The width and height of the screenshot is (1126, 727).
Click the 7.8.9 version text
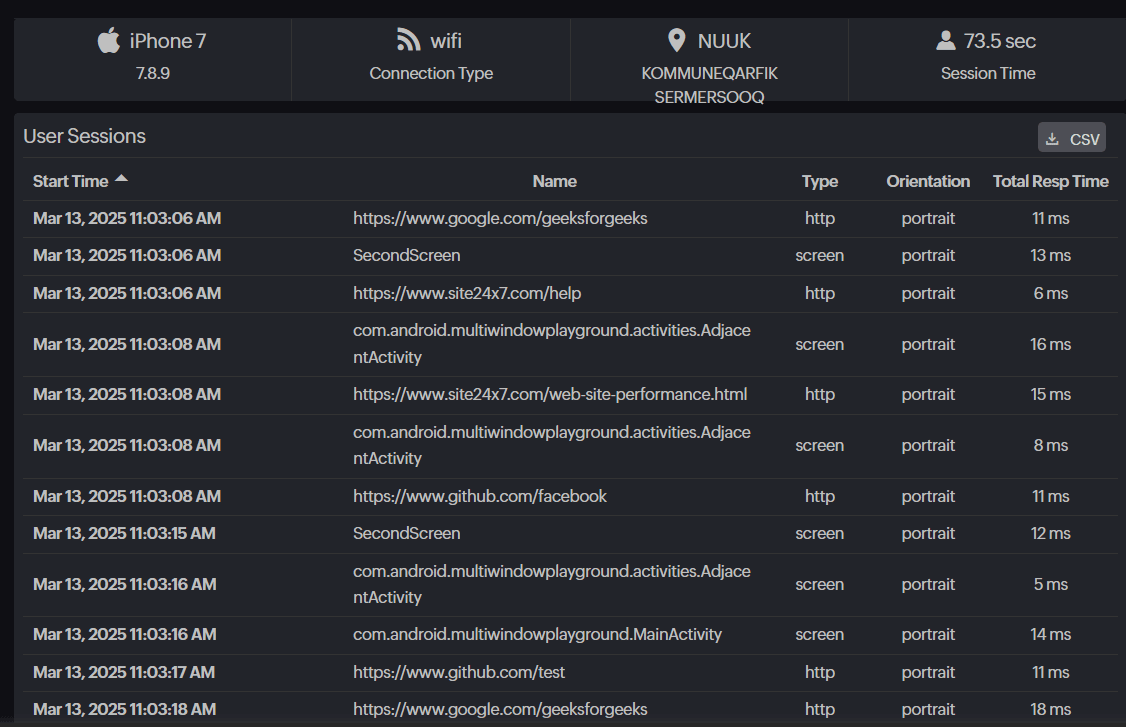153,73
